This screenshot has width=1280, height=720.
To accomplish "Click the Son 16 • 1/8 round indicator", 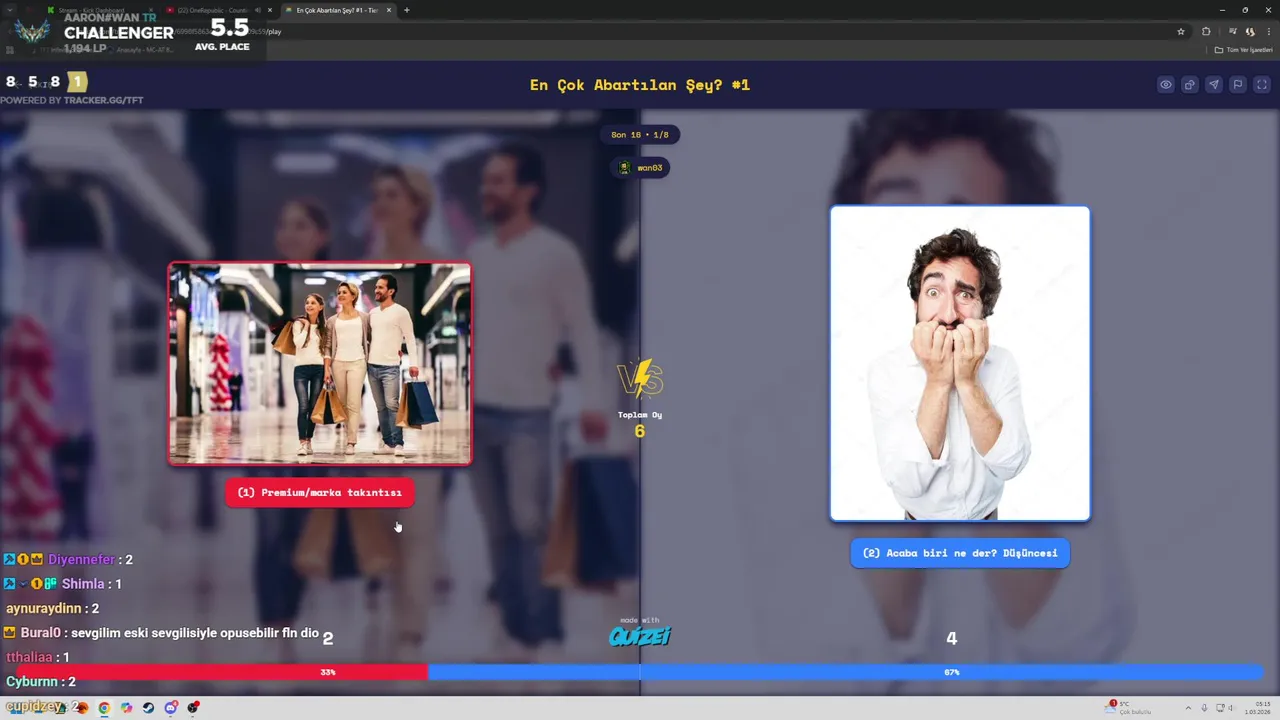I will 640,135.
